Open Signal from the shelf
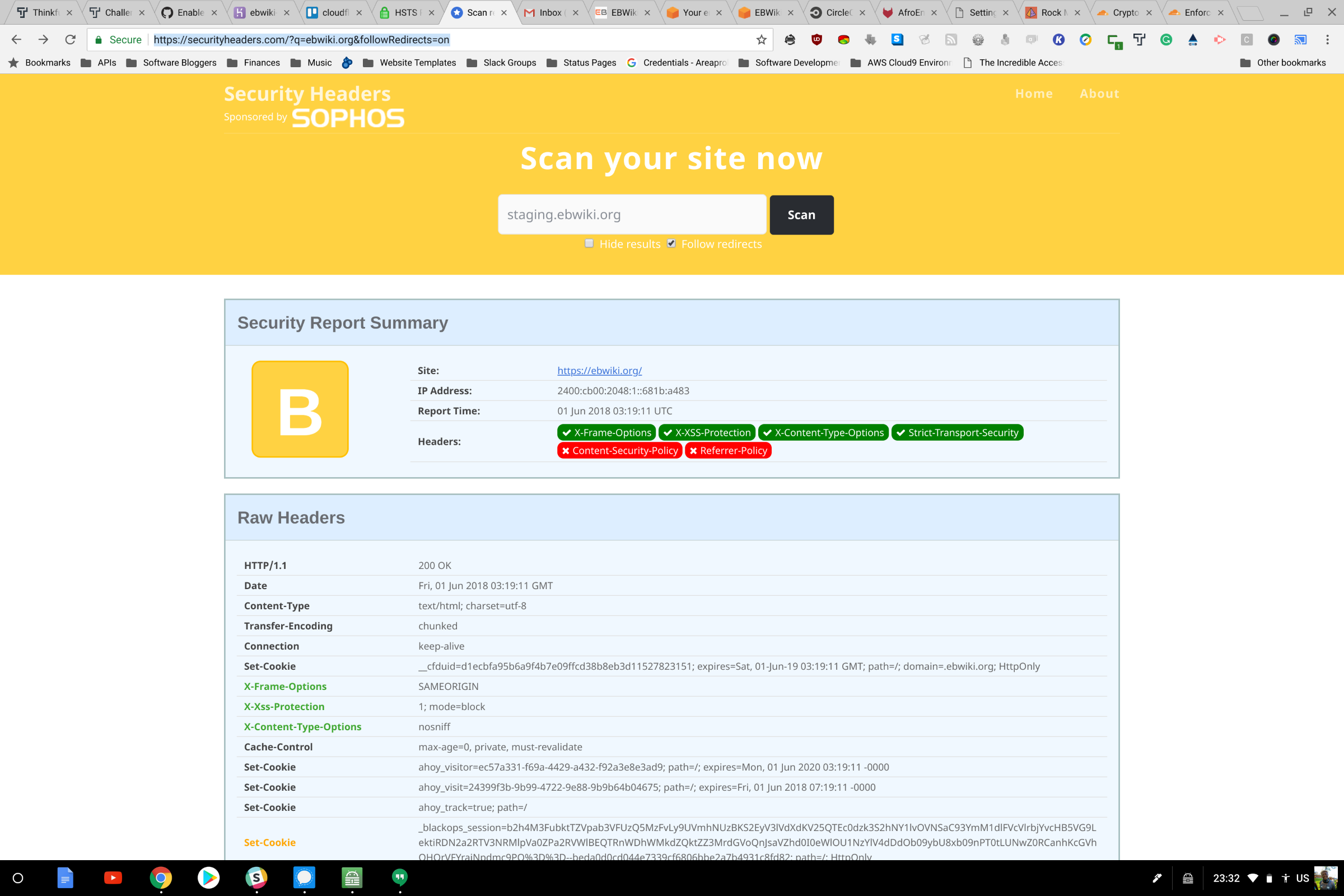 click(x=304, y=878)
